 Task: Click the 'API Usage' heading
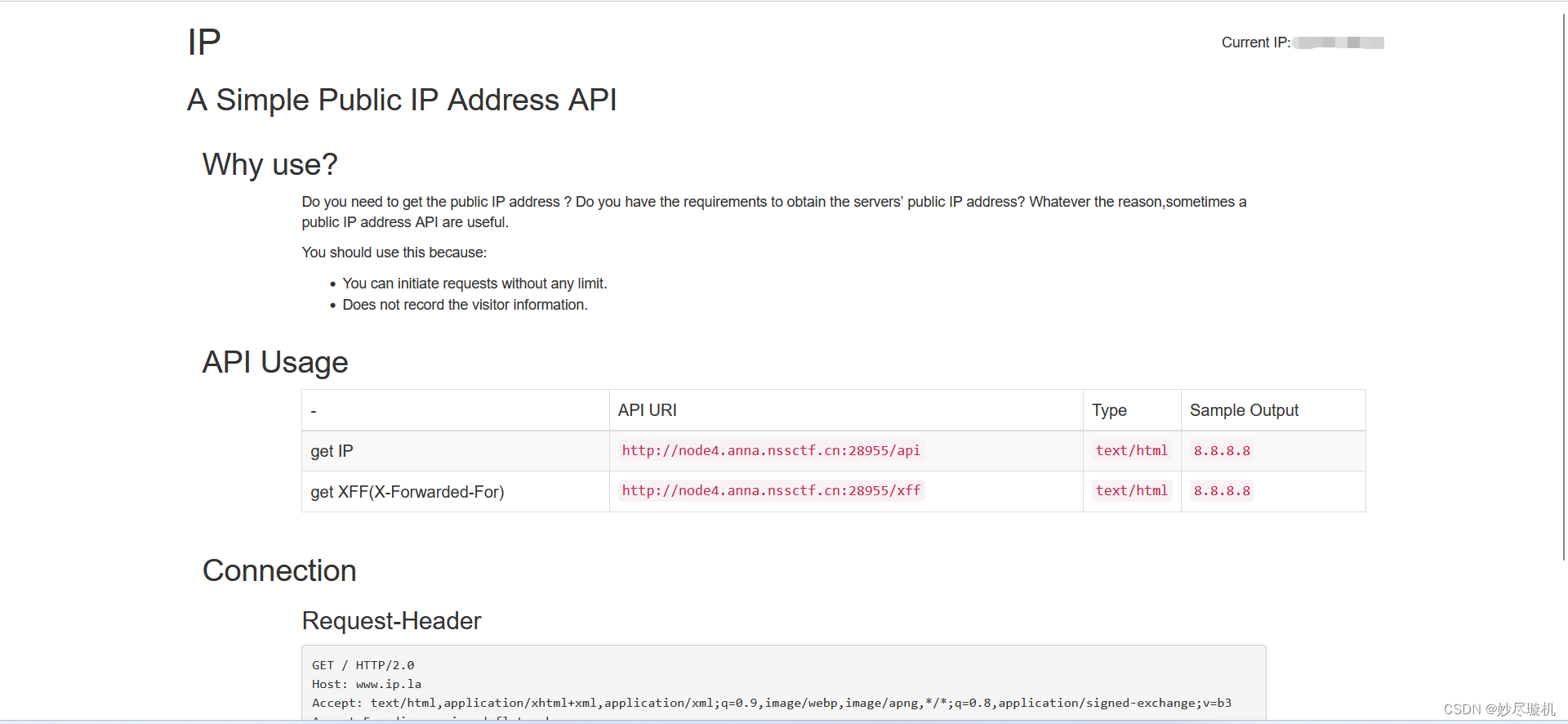(275, 362)
